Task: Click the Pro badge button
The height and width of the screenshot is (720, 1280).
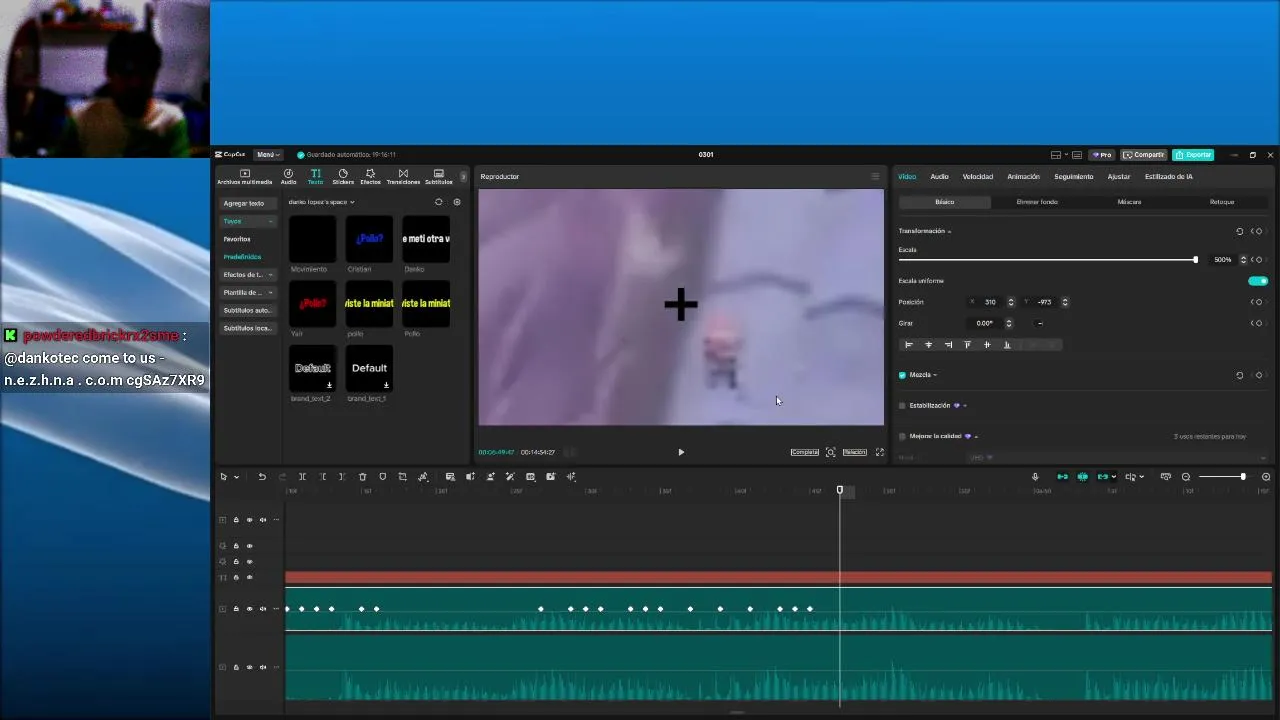Action: pyautogui.click(x=1102, y=155)
